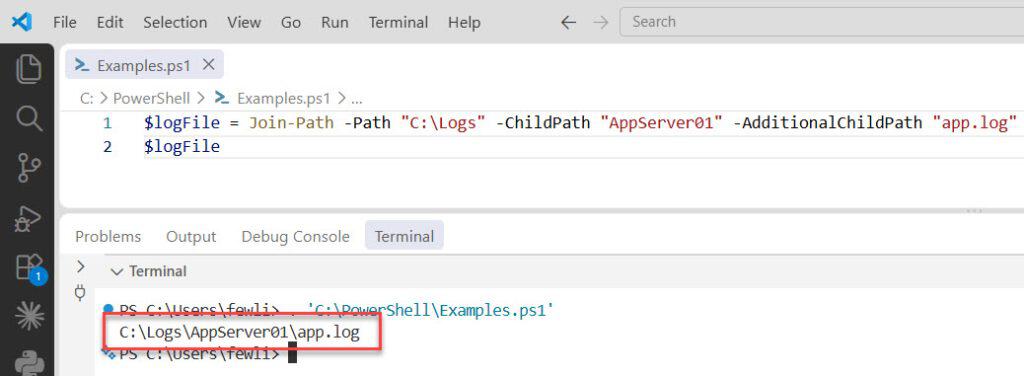Select the Terminal panel tab
1024x376 pixels.
404,236
